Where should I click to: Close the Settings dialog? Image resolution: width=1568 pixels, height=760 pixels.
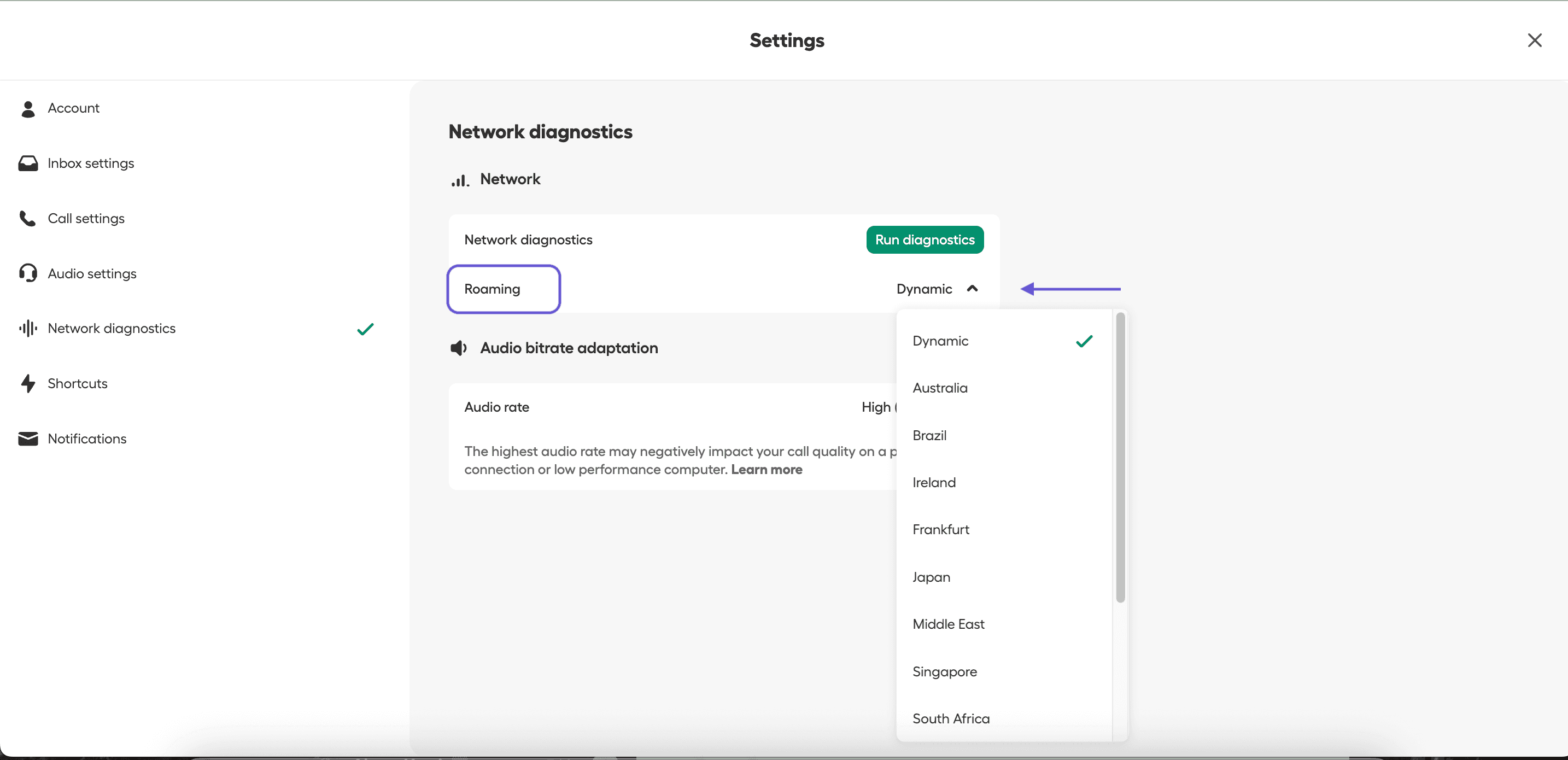(1535, 40)
